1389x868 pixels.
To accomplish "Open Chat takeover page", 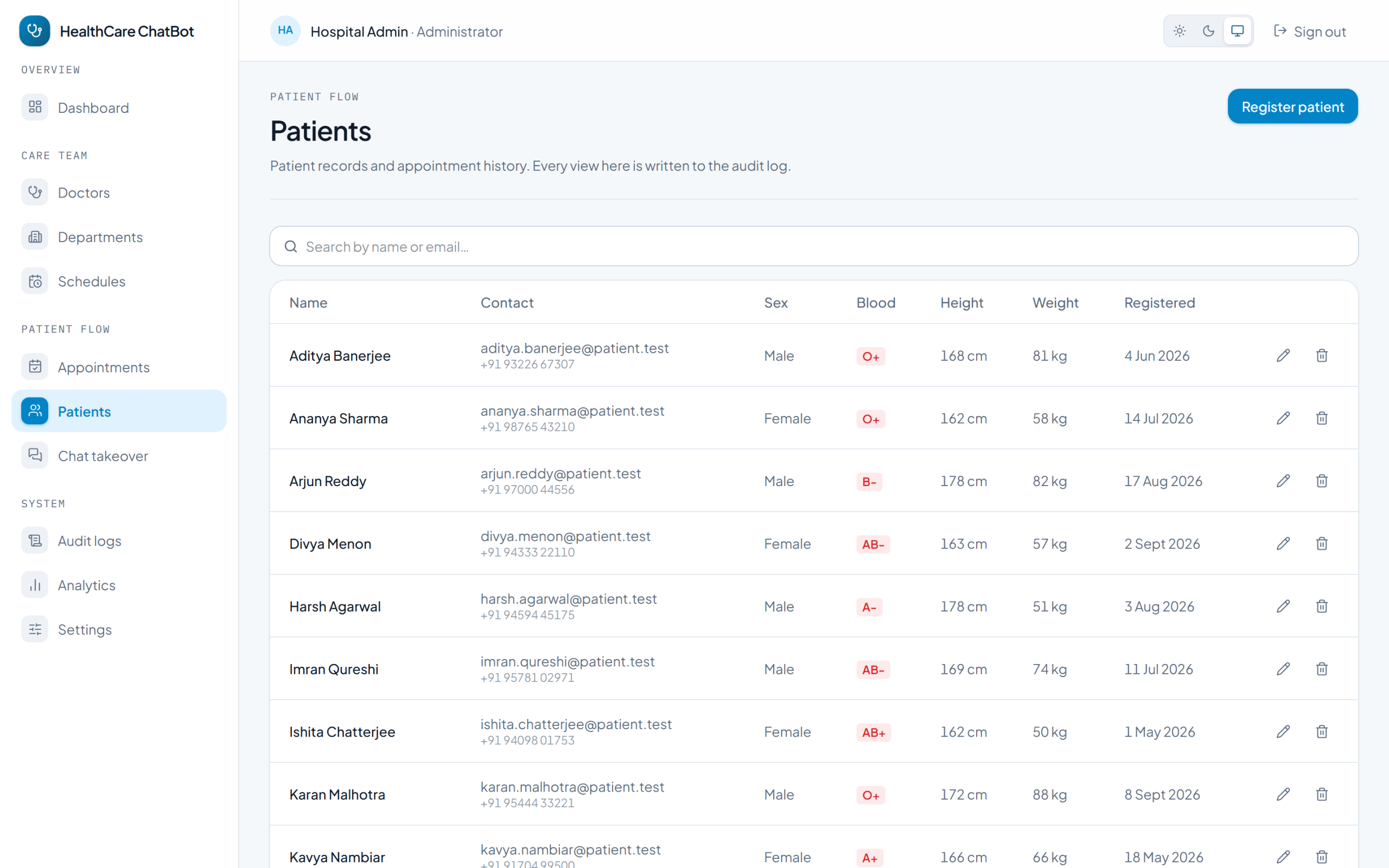I will click(119, 456).
